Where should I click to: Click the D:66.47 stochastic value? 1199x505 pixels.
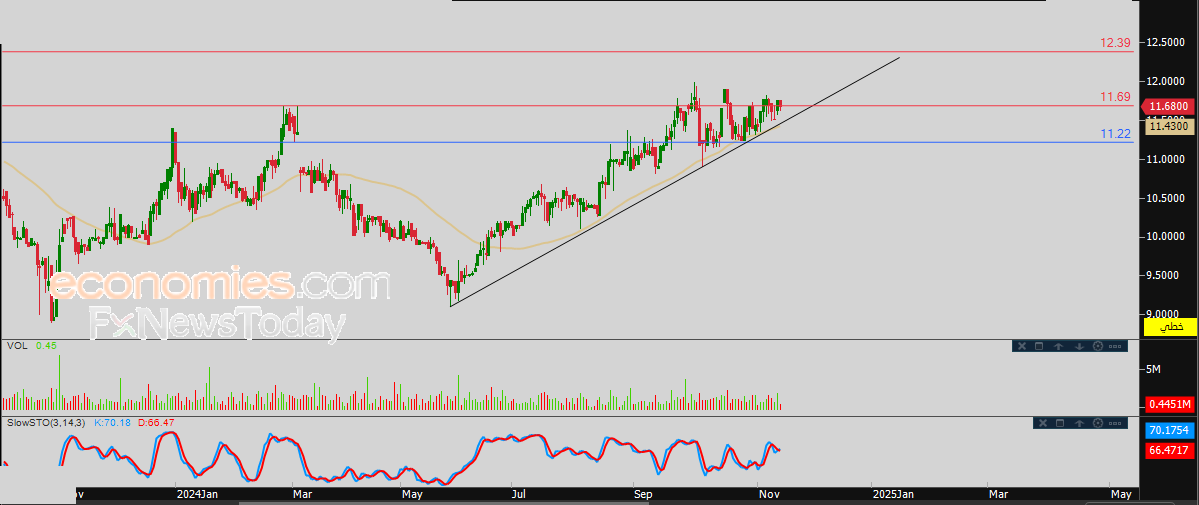coord(157,422)
